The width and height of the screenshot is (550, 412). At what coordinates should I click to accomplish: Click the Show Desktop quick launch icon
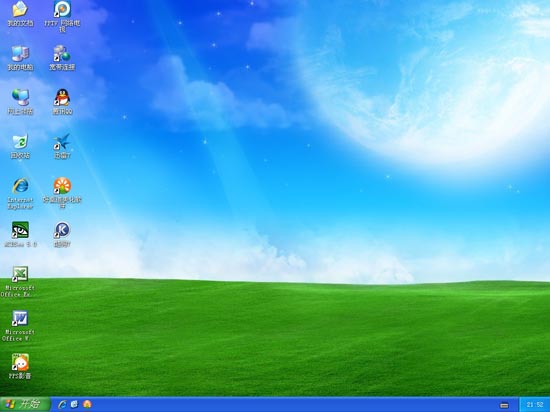pyautogui.click(x=74, y=404)
